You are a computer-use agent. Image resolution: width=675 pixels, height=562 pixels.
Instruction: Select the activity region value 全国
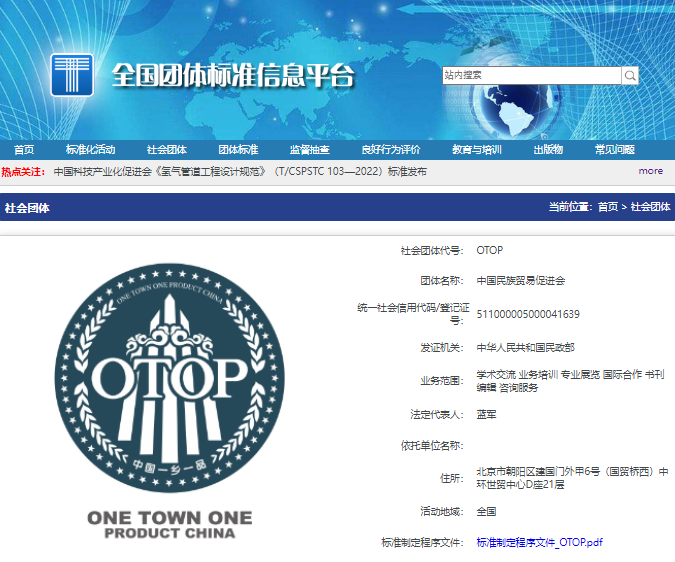[486, 512]
